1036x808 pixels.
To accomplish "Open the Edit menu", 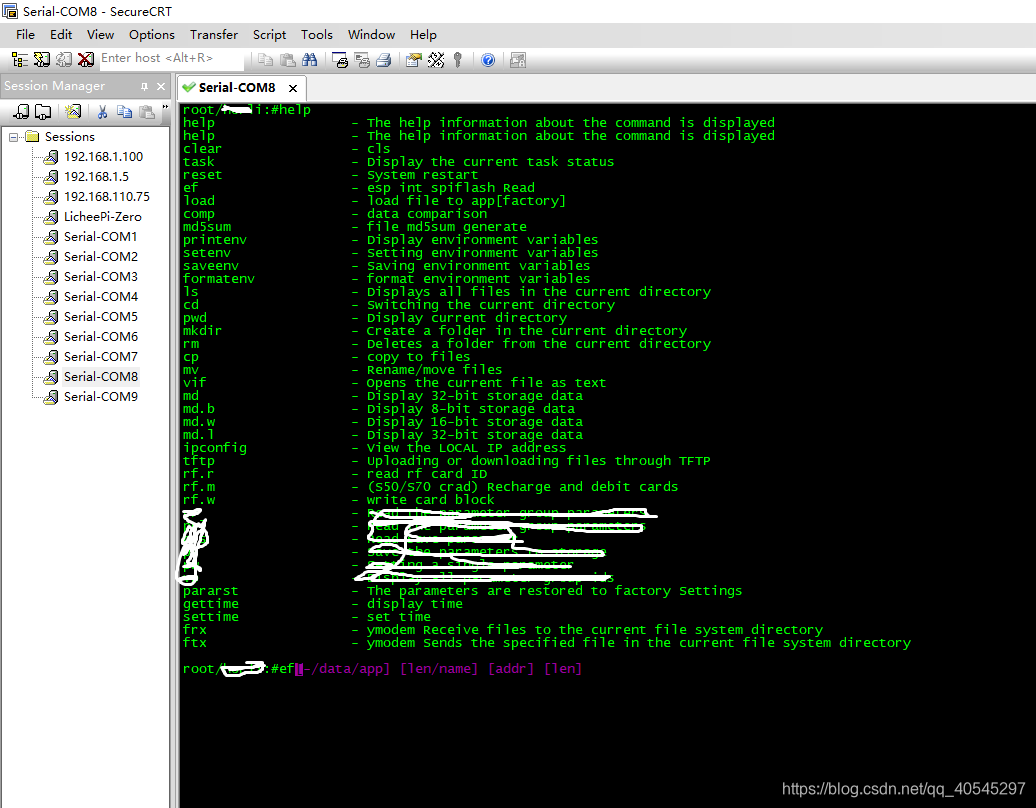I will click(61, 35).
